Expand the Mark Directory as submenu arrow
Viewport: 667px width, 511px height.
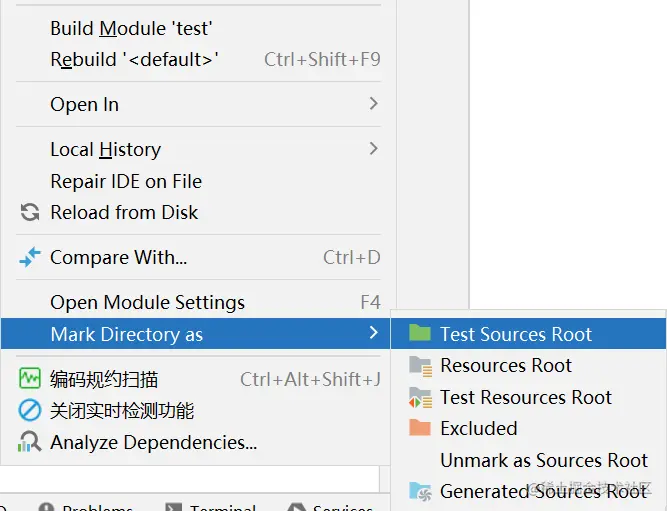pos(373,334)
